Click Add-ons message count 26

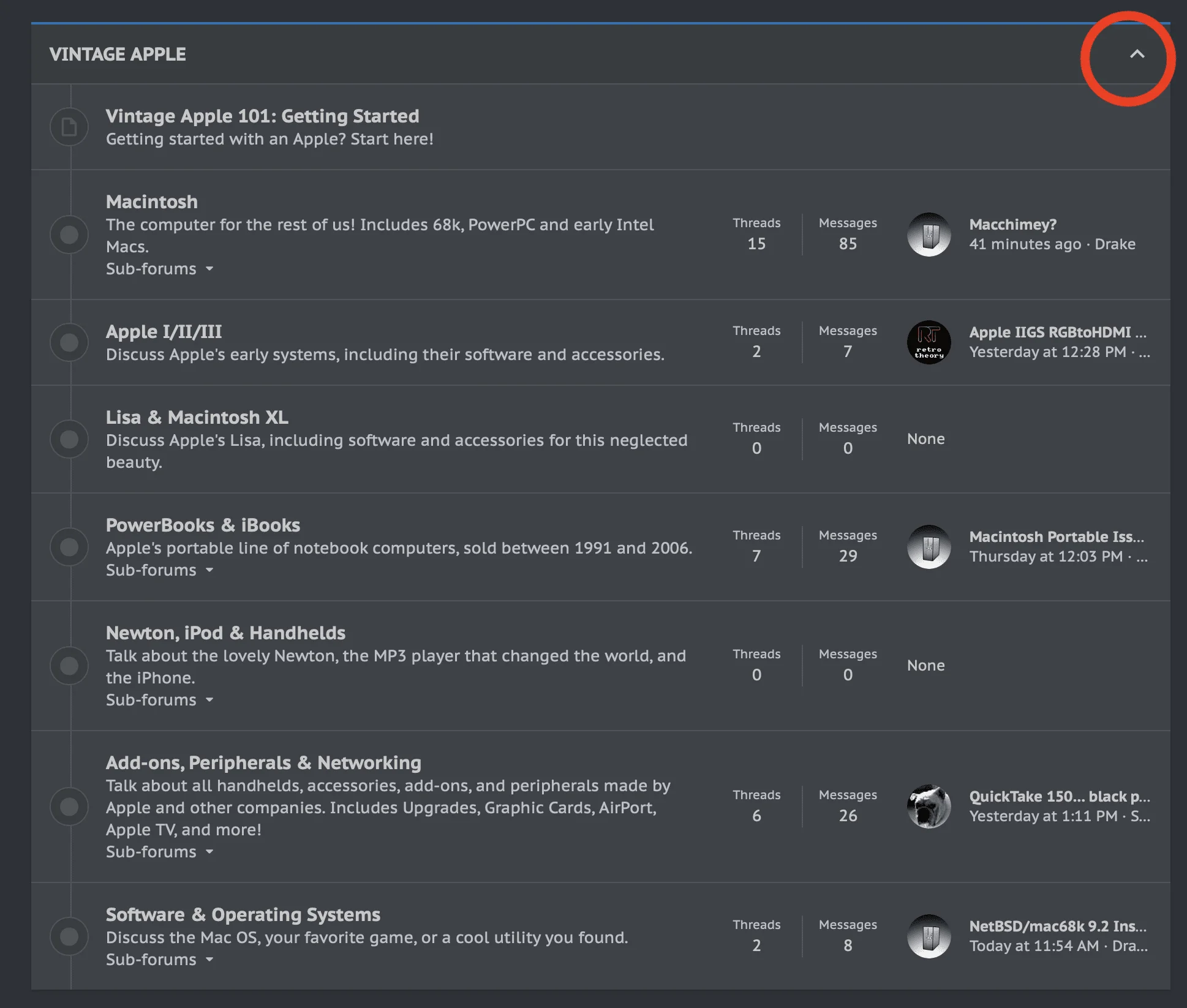coord(848,816)
